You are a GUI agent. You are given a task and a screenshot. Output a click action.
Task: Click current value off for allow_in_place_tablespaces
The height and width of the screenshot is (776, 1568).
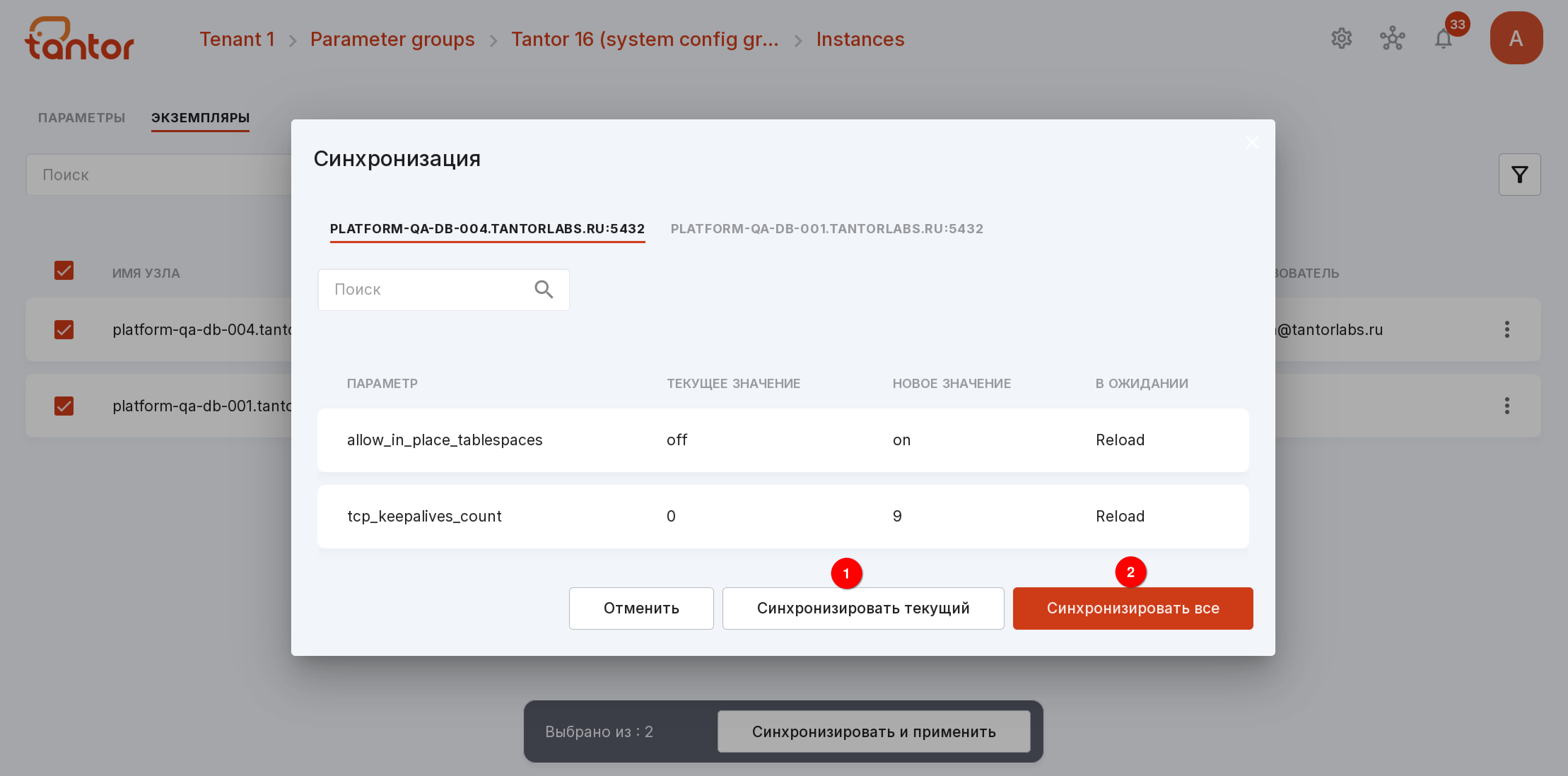pos(676,440)
